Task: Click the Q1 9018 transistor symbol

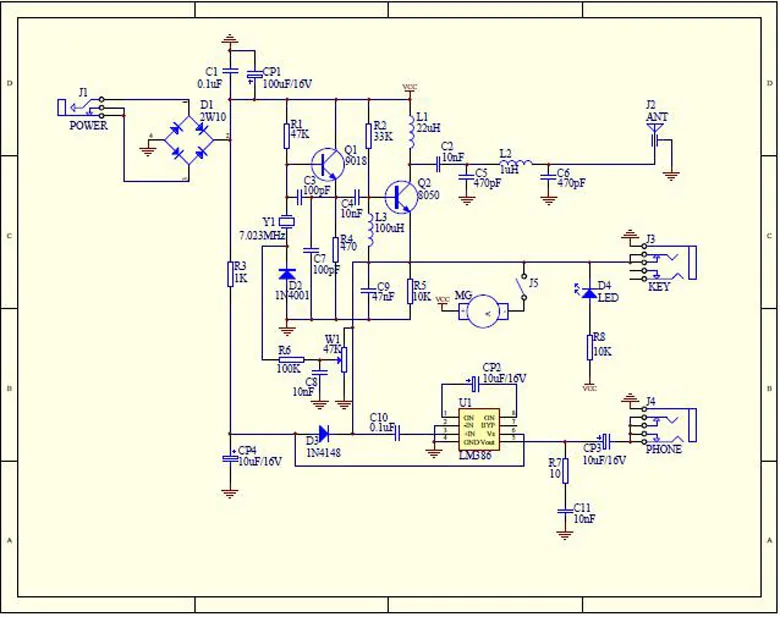Action: [327, 164]
